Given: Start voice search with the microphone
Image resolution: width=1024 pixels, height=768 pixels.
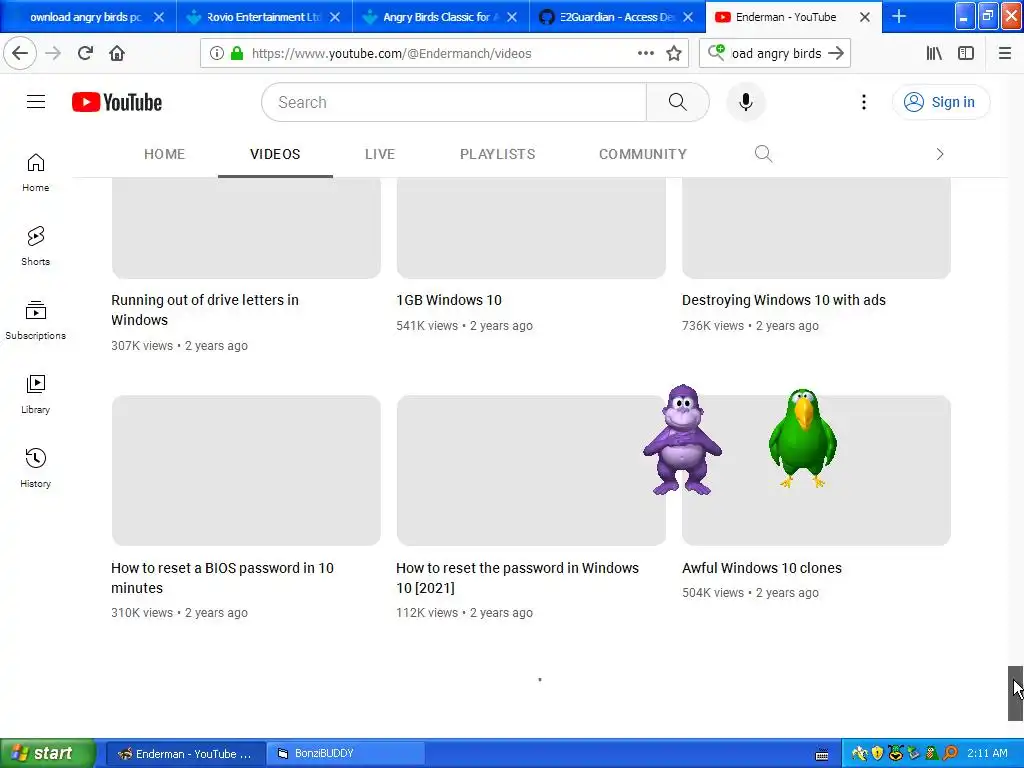Looking at the screenshot, I should pyautogui.click(x=746, y=102).
